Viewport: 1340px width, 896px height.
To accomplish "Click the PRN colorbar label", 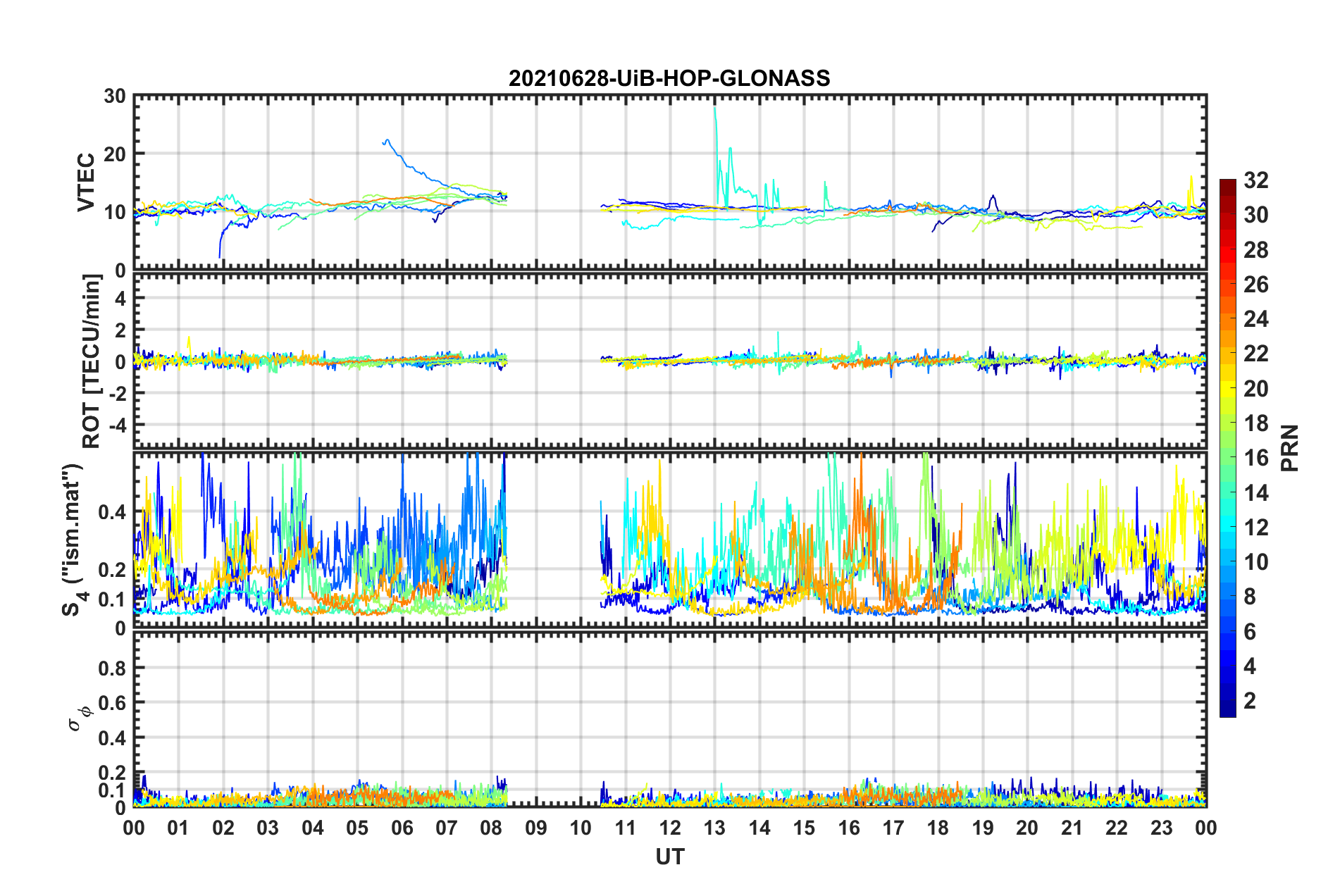I will [x=1291, y=448].
